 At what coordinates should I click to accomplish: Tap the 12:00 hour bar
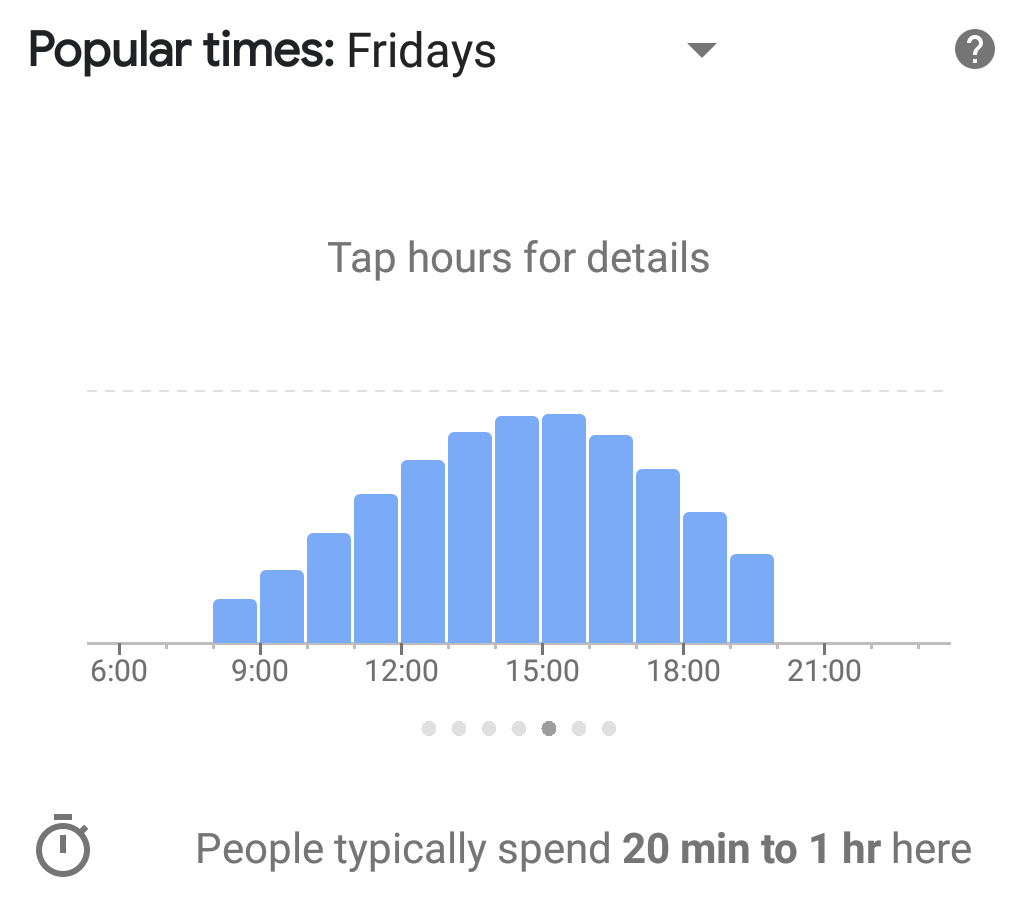point(423,552)
